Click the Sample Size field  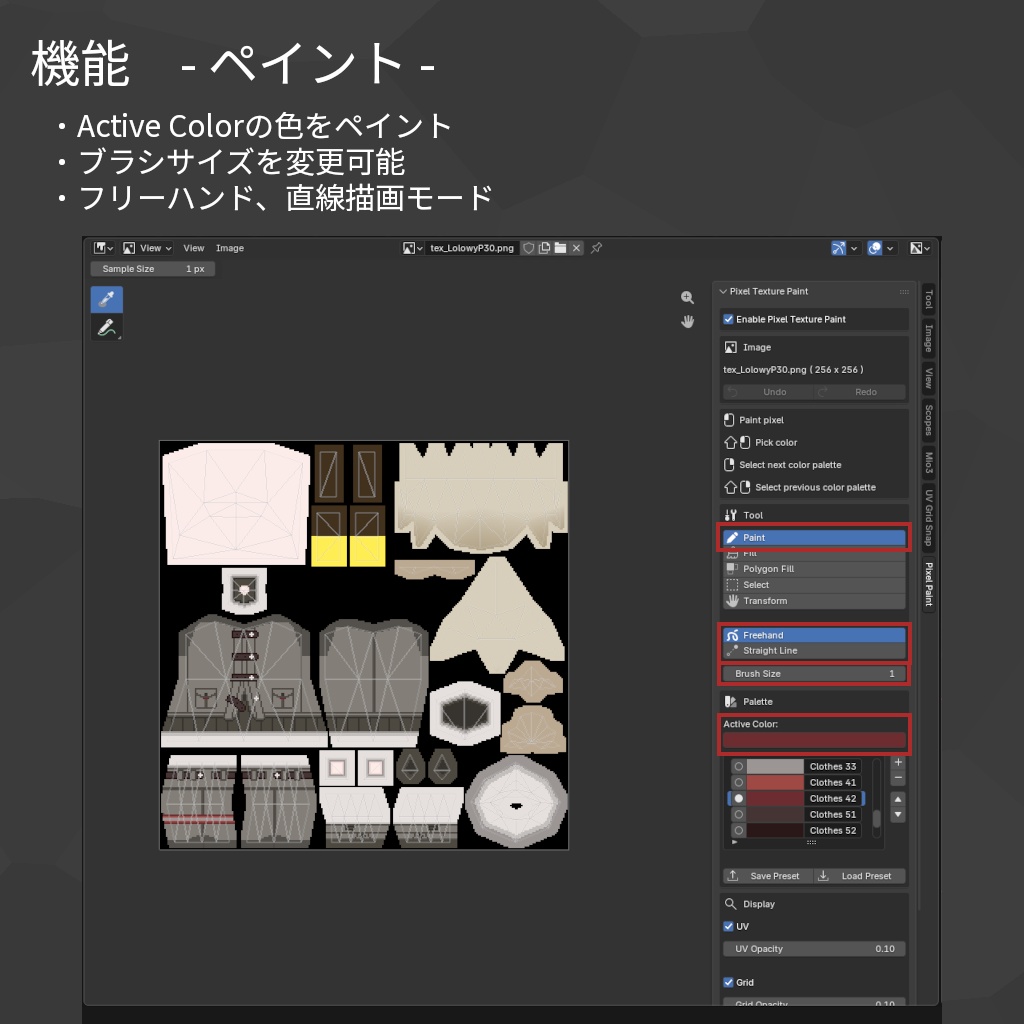[x=152, y=269]
